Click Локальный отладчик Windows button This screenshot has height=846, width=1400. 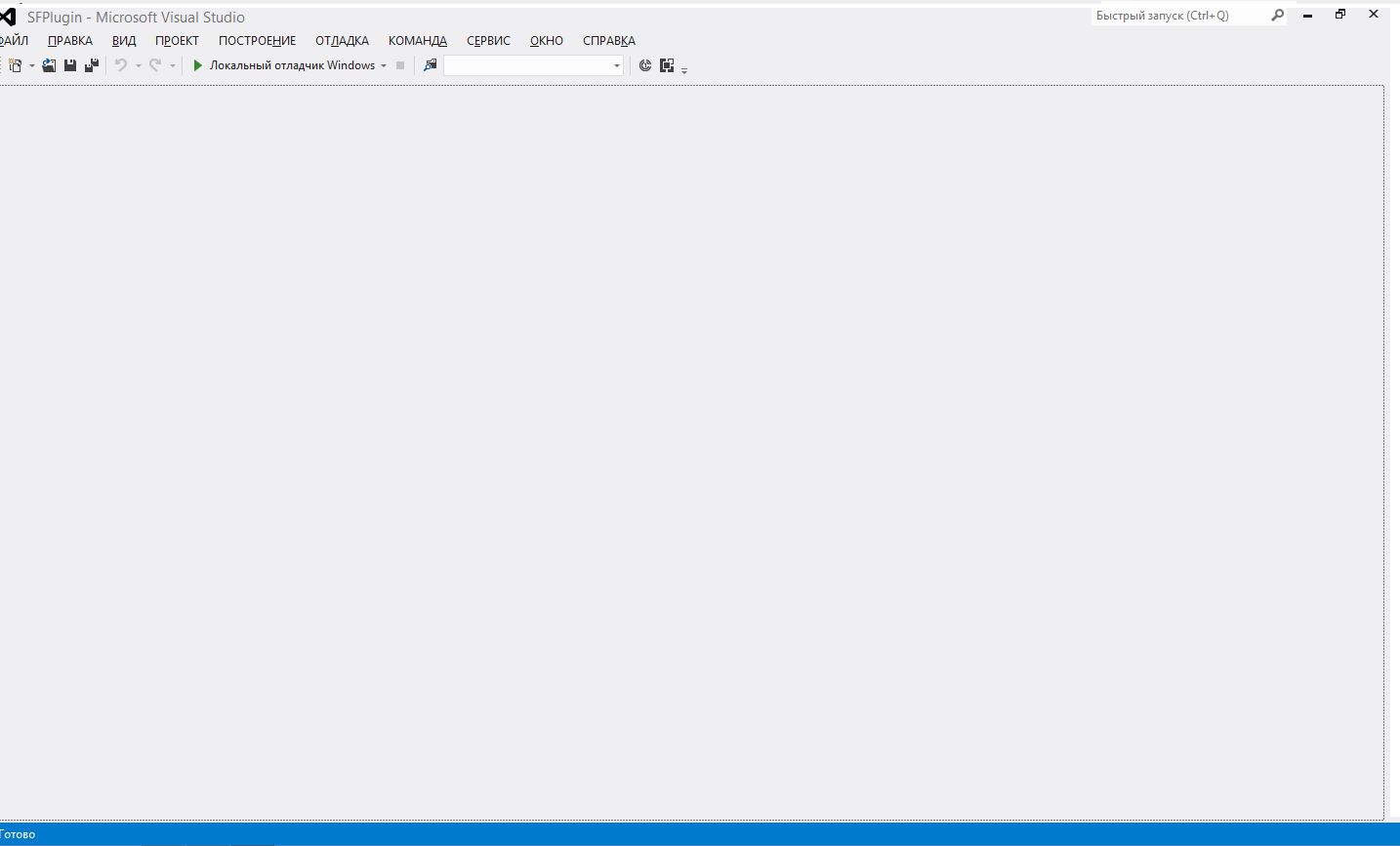point(292,65)
